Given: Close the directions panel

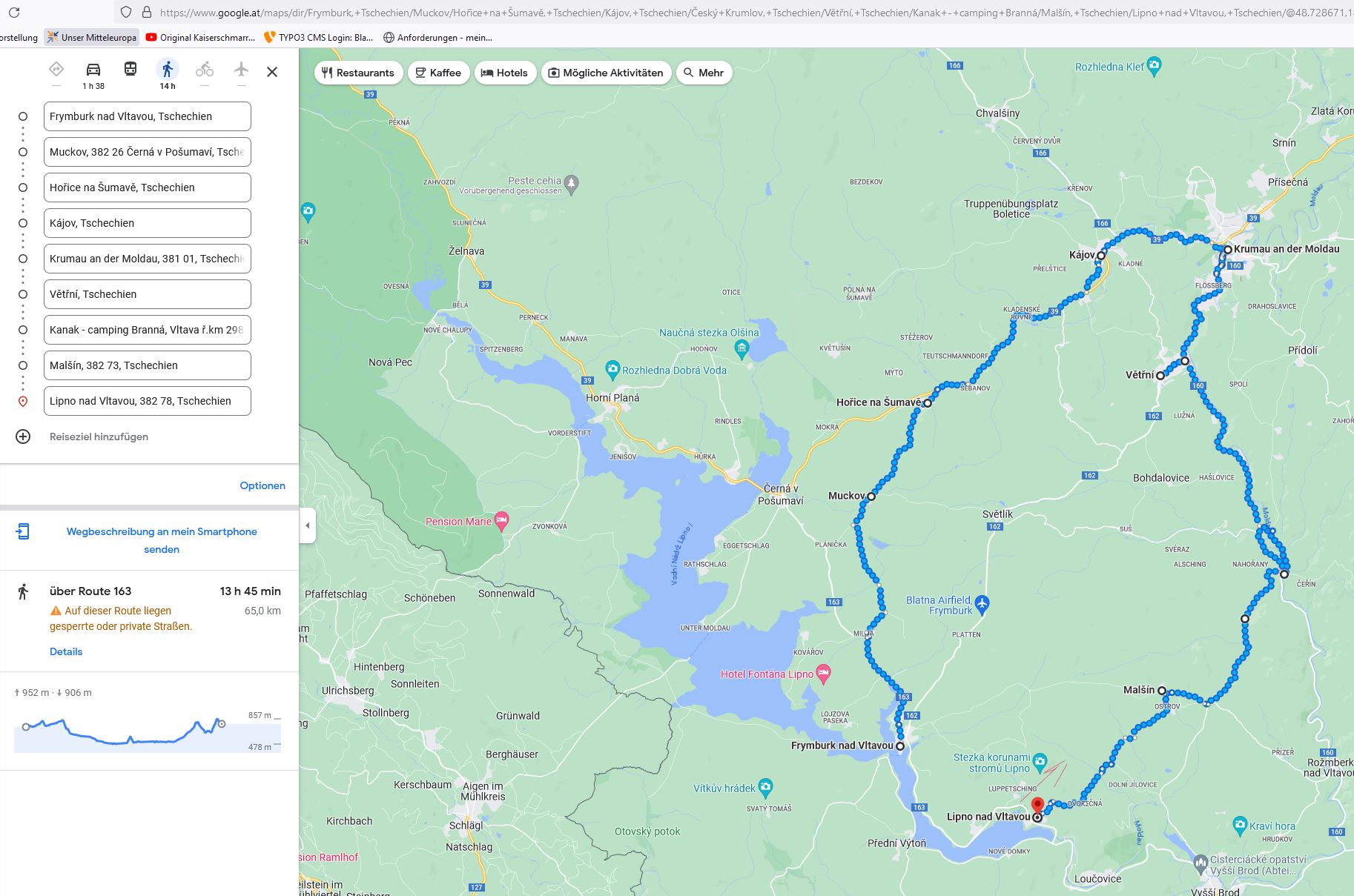Looking at the screenshot, I should [272, 72].
